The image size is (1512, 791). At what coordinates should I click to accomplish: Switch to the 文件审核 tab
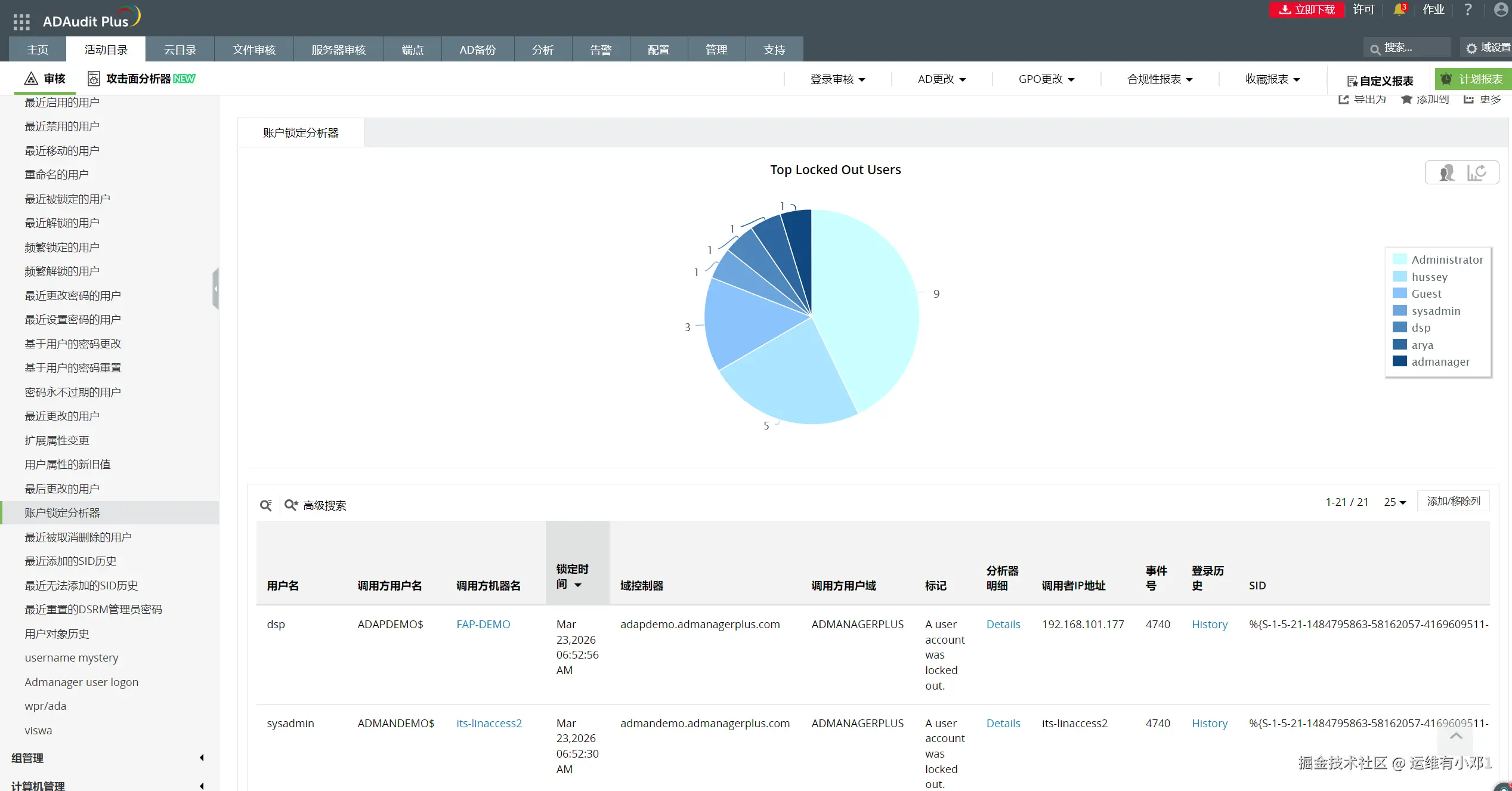click(x=253, y=50)
